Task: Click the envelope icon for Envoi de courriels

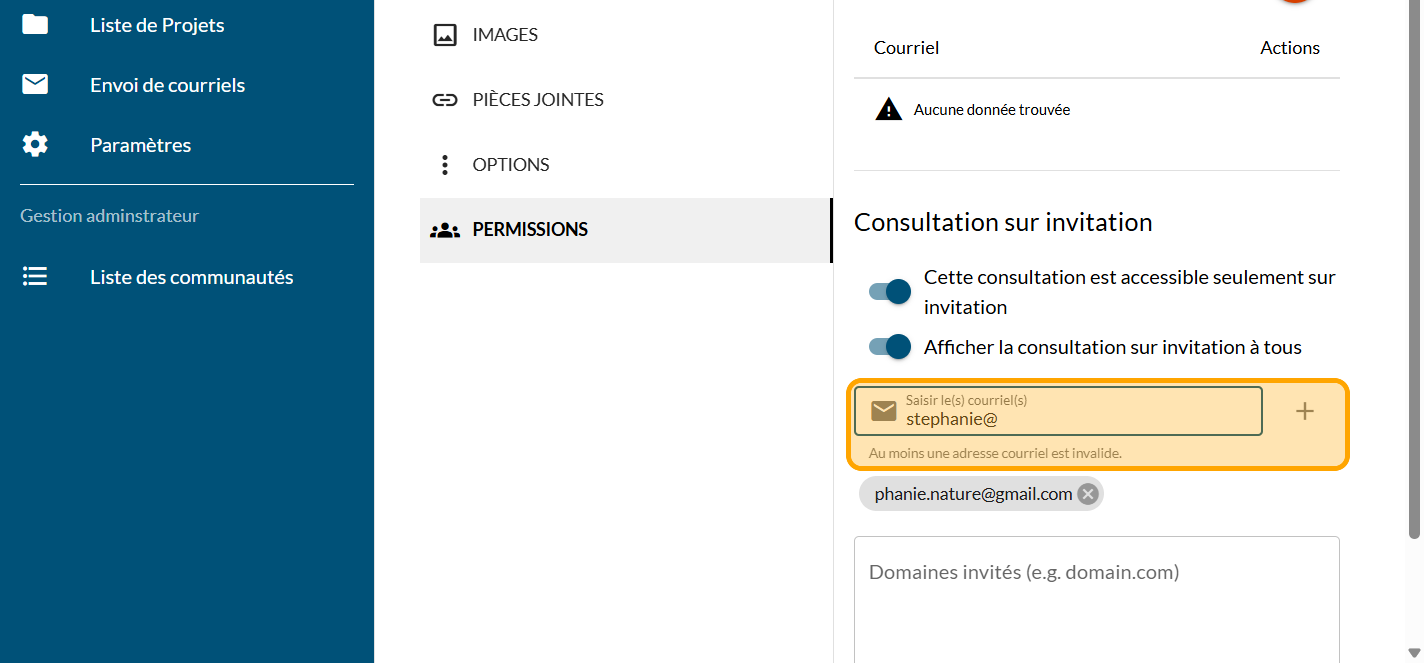Action: click(x=35, y=85)
